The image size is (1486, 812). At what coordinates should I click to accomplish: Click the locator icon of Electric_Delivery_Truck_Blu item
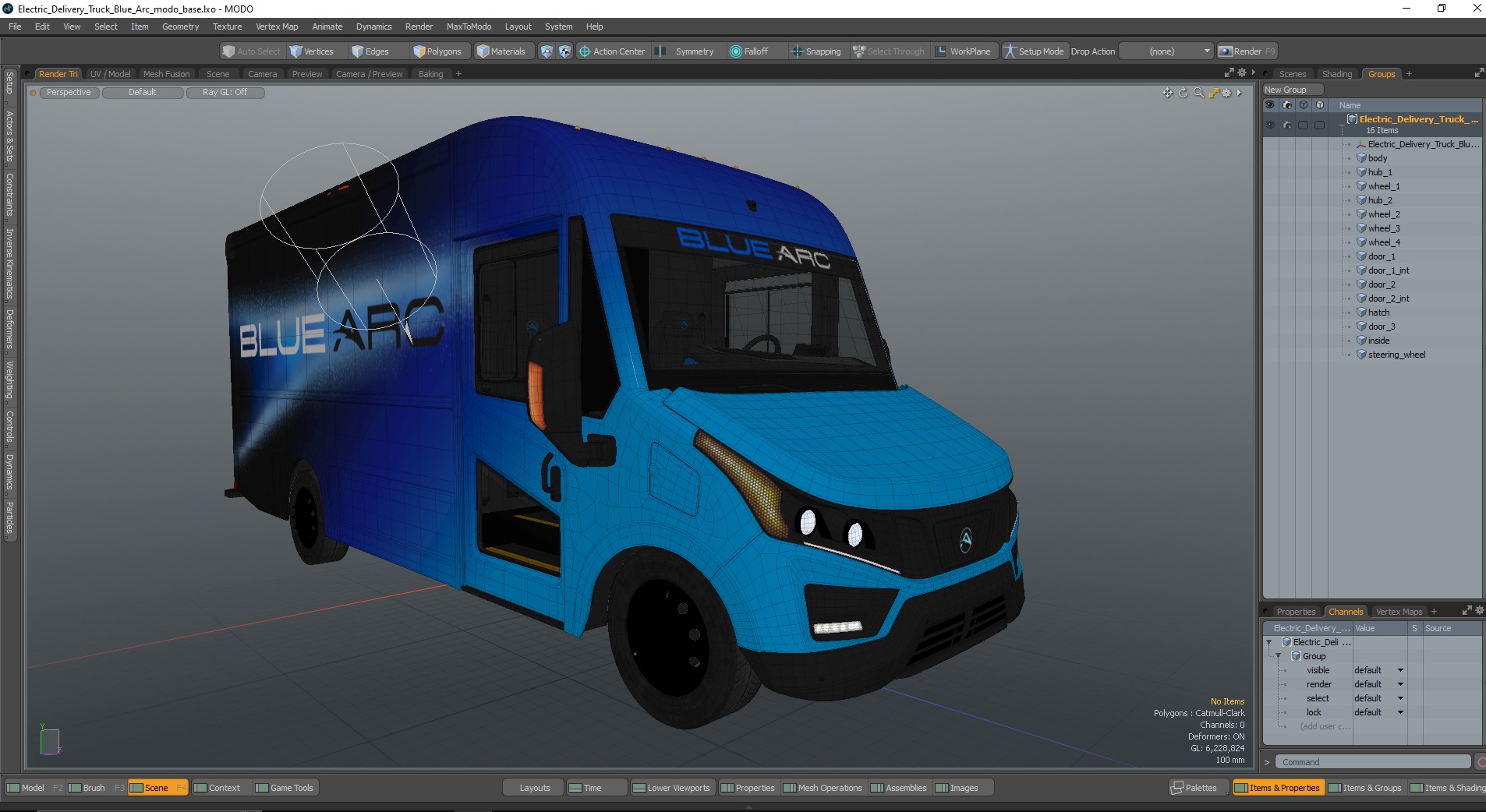1361,144
